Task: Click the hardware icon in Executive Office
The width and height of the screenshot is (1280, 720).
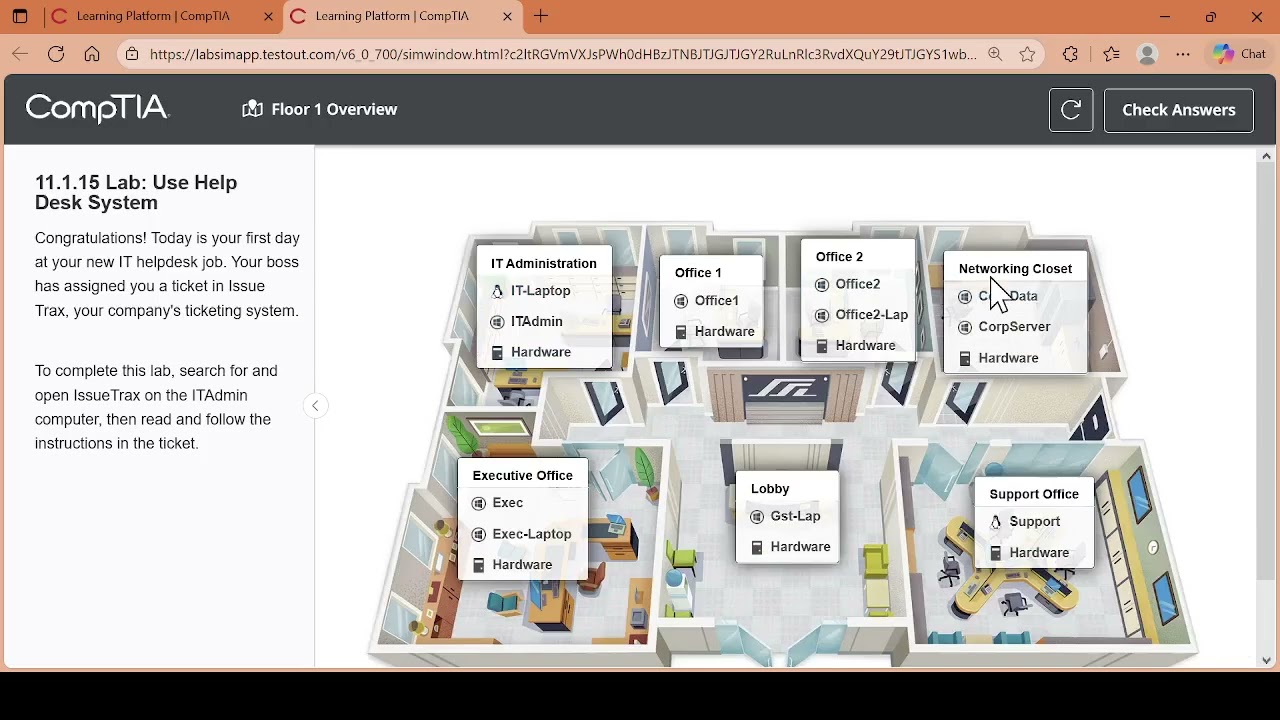Action: [x=479, y=566]
